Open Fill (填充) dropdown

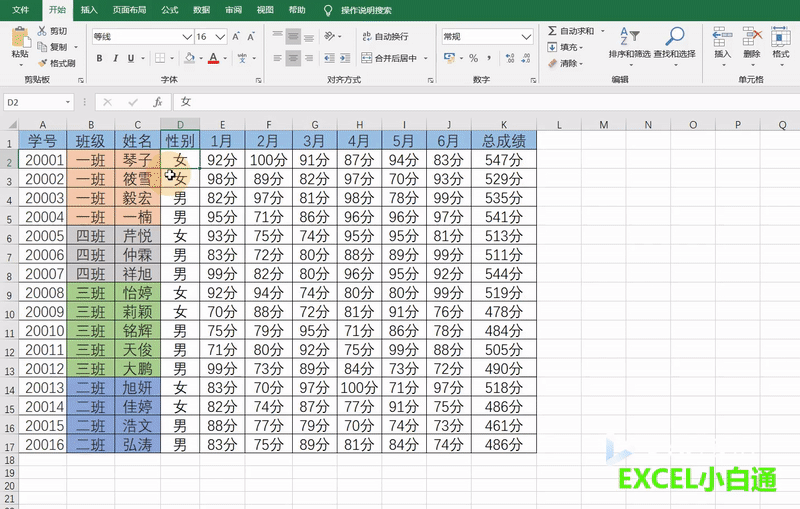565,47
